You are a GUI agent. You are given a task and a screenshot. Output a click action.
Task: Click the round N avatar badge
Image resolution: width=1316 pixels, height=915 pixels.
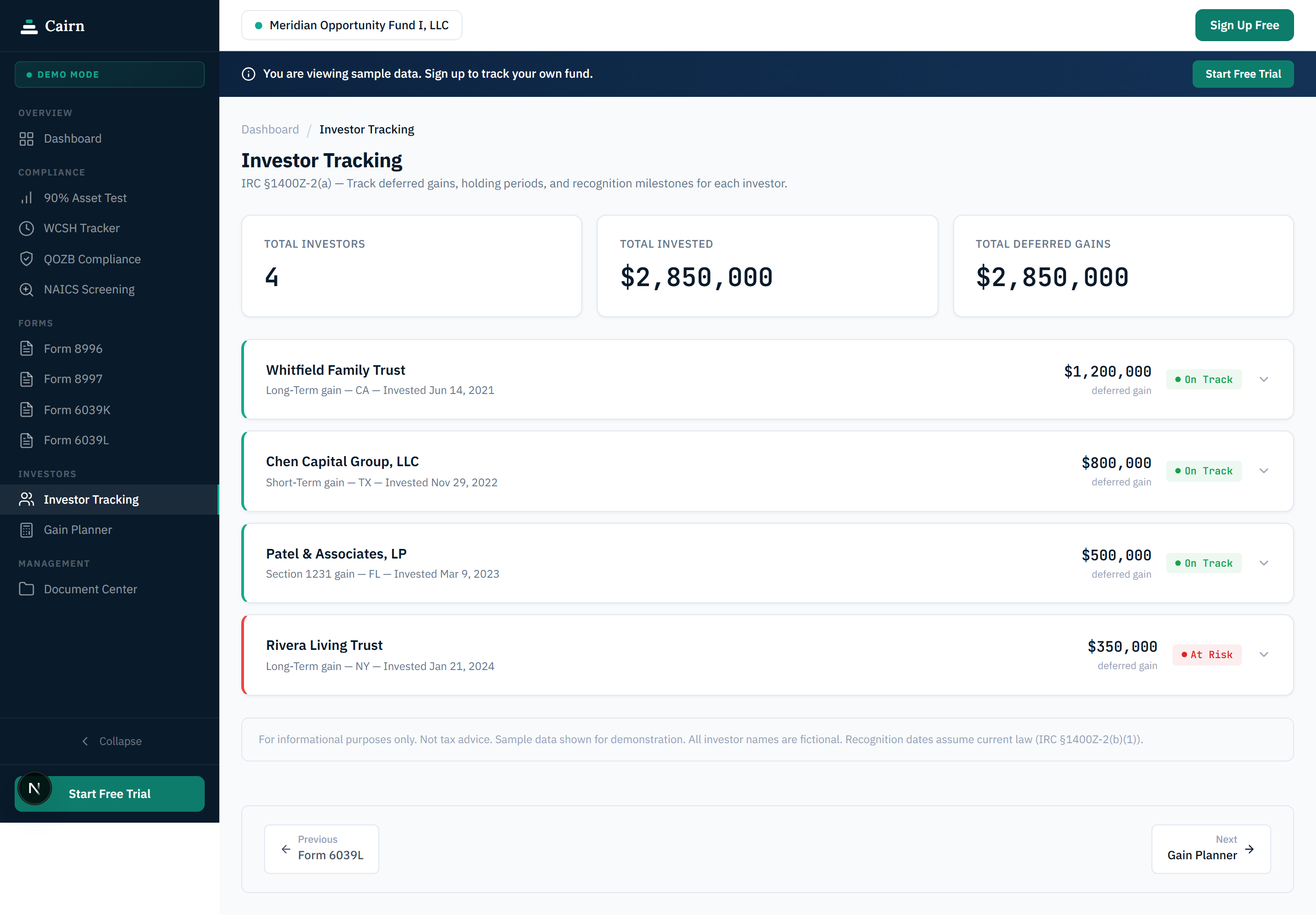click(34, 788)
